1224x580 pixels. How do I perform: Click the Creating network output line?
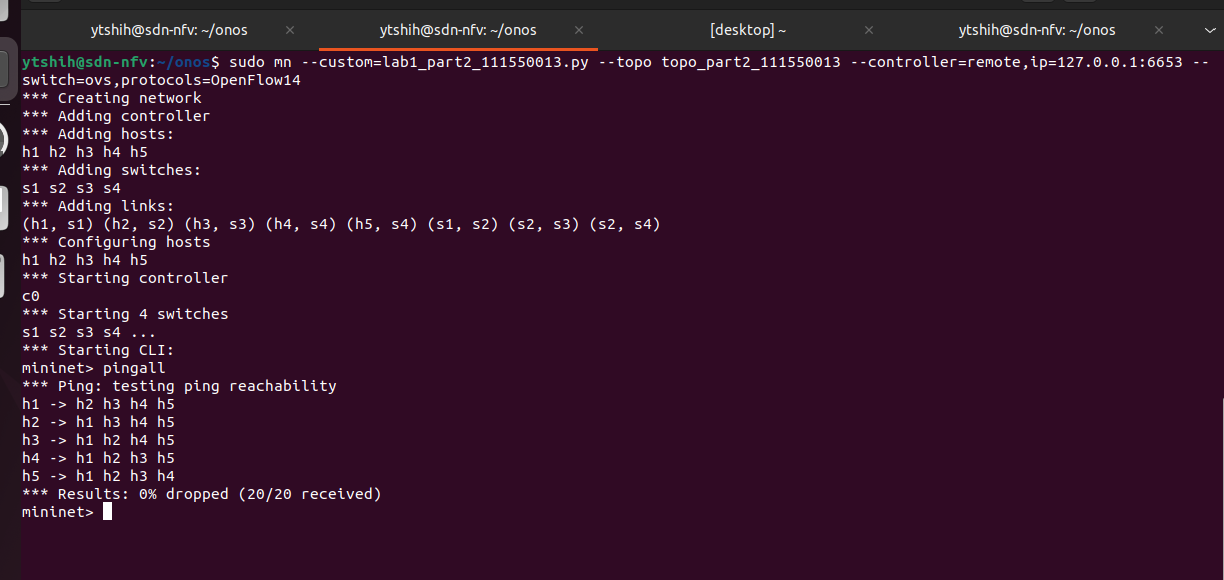pos(111,98)
